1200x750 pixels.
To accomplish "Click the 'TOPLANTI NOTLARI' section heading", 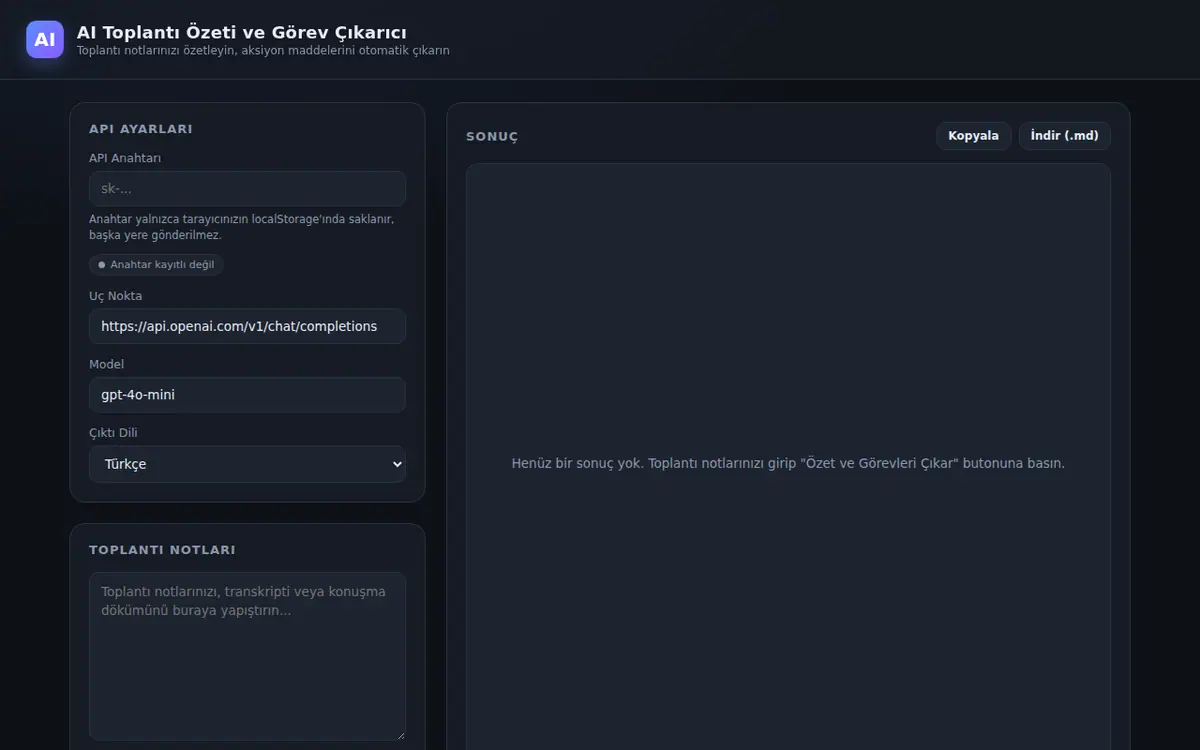I will click(162, 550).
